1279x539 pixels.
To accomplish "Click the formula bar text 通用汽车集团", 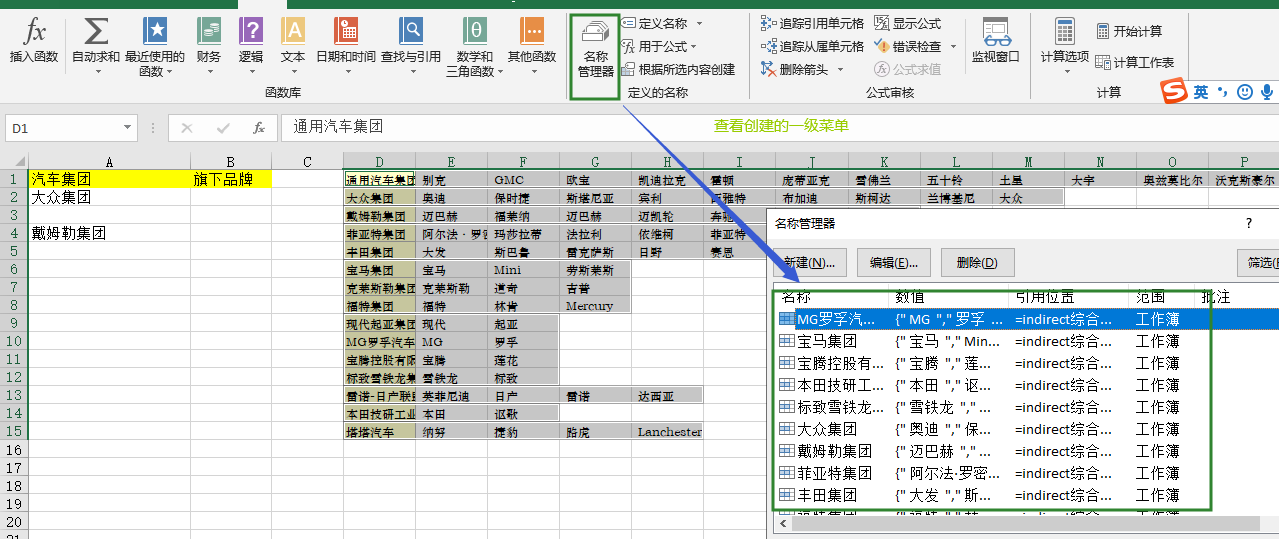I will click(338, 127).
